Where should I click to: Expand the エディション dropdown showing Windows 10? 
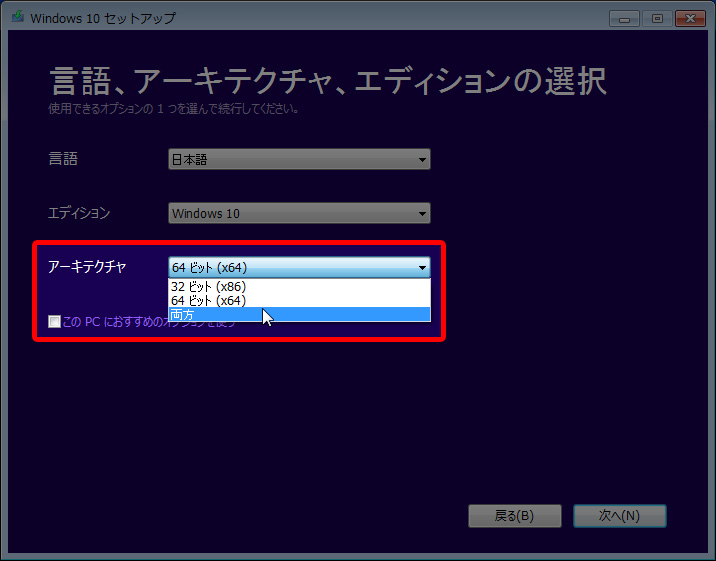pyautogui.click(x=299, y=213)
